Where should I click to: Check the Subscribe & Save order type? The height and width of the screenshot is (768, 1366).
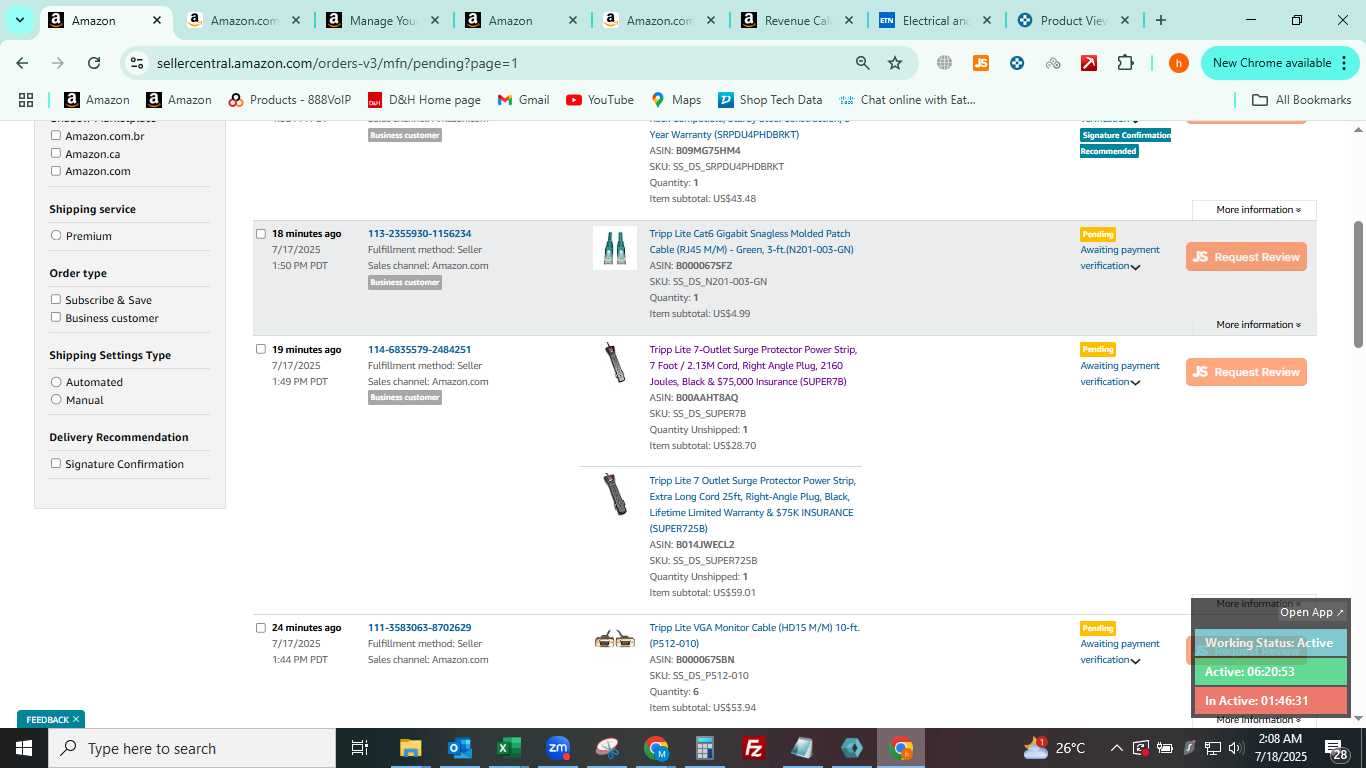(x=56, y=299)
